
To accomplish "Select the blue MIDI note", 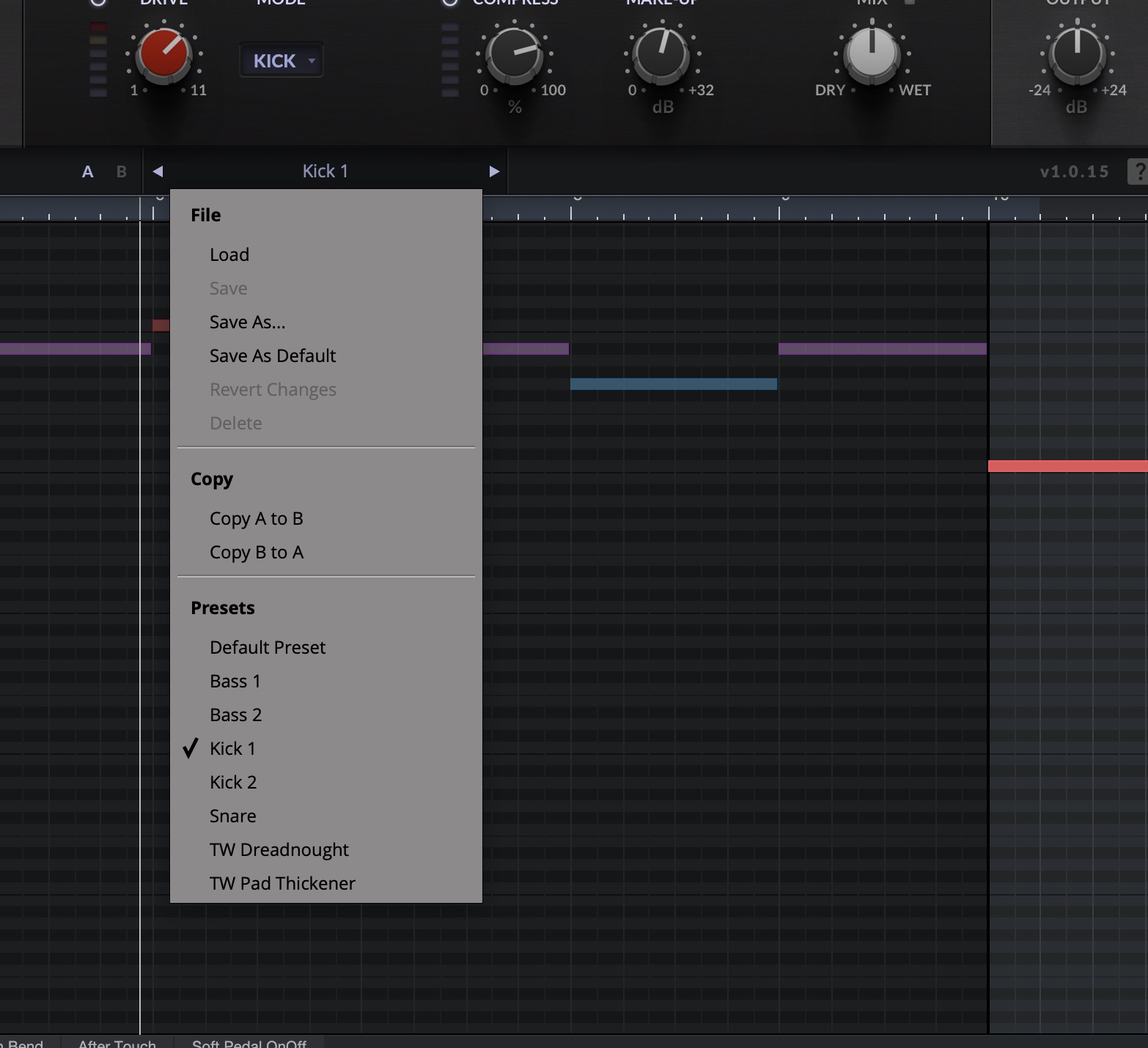I will tap(673, 384).
